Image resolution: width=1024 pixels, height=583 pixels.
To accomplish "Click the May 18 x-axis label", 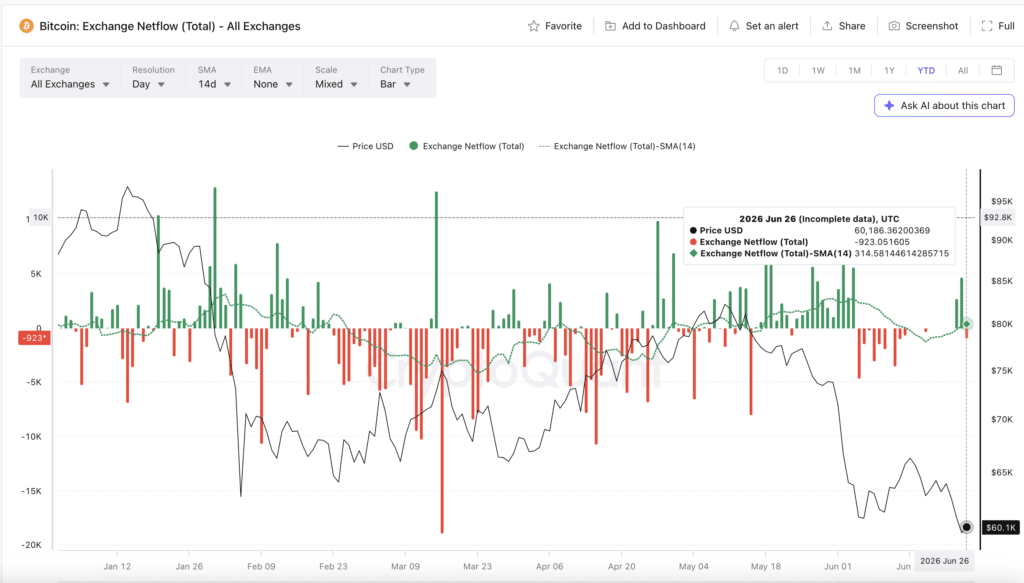I will click(x=765, y=566).
